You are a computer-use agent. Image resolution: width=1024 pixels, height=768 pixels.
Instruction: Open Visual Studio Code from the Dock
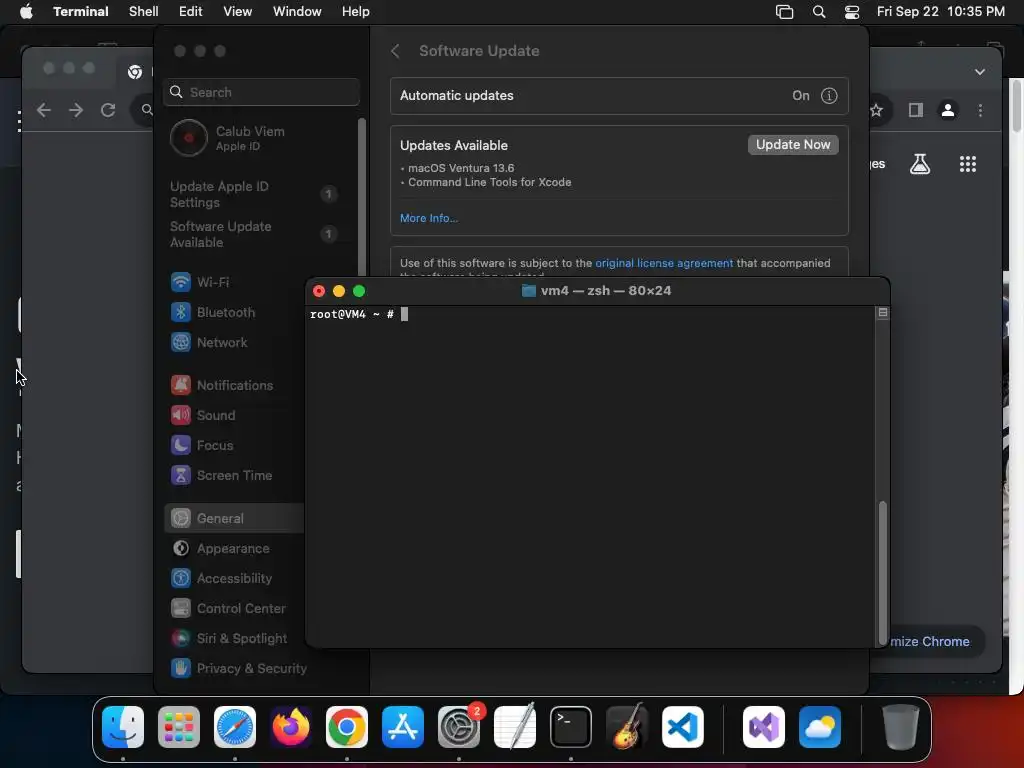coord(683,727)
